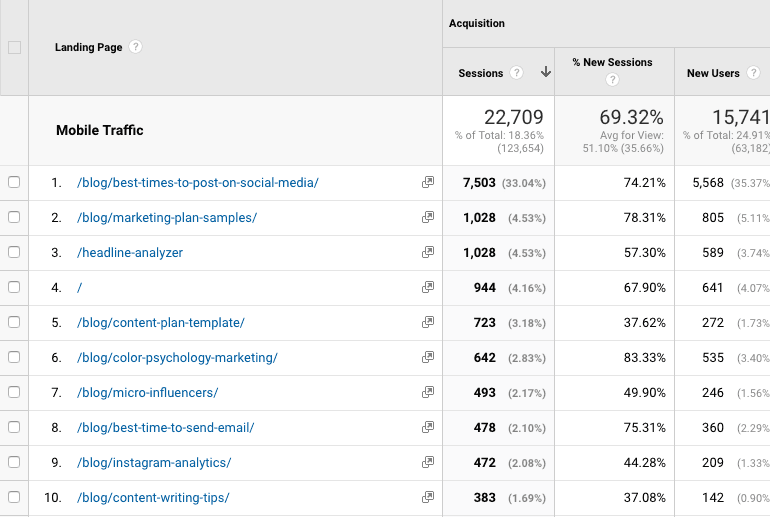Click the external link icon for marketing-plan-samples
This screenshot has width=770, height=517.
pyautogui.click(x=428, y=218)
